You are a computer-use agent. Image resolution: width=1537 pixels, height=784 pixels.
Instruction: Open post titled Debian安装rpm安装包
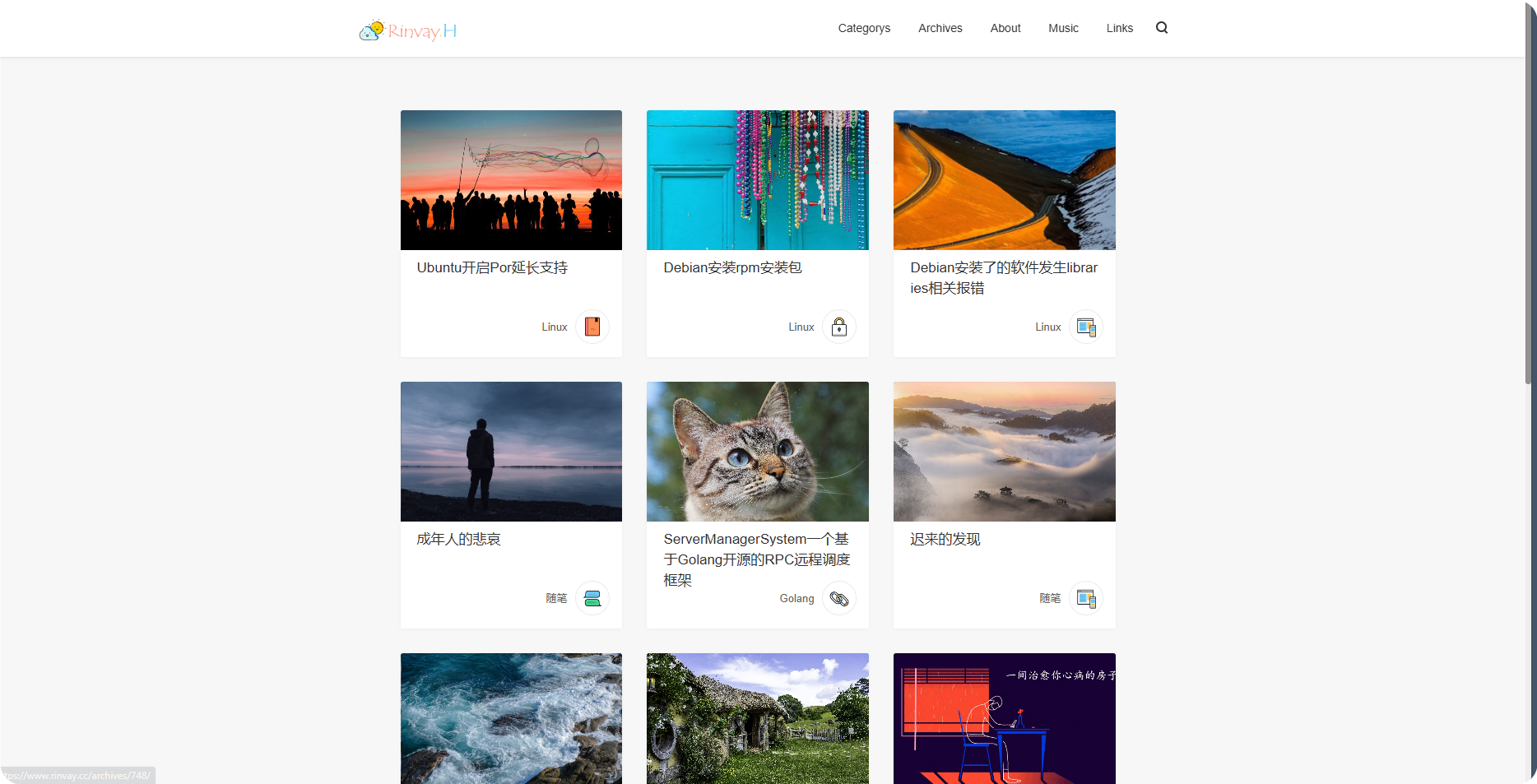[732, 267]
